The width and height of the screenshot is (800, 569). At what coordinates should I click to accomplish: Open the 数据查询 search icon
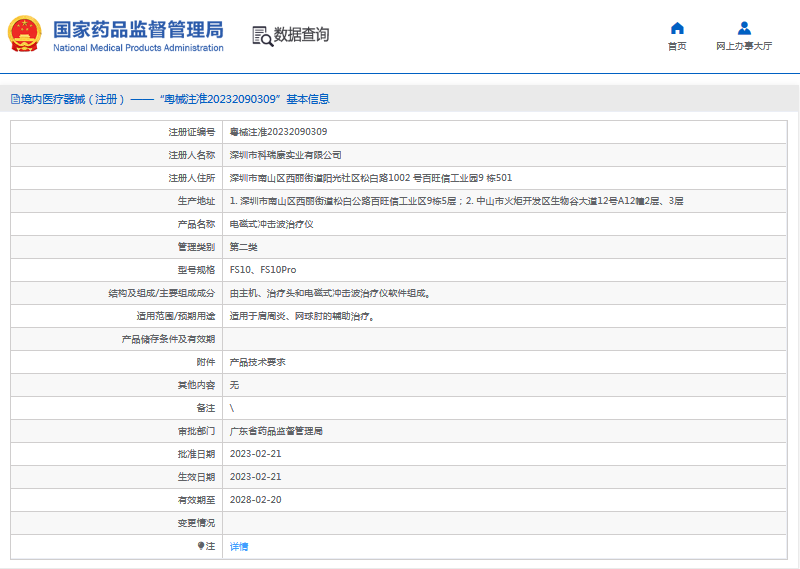262,36
